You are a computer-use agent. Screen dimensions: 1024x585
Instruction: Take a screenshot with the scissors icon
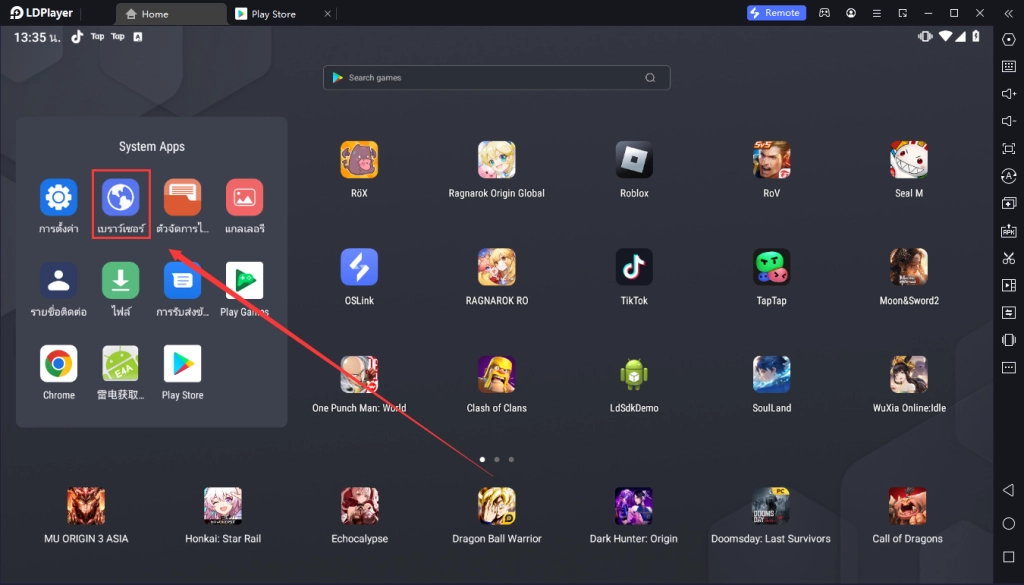click(x=1009, y=259)
